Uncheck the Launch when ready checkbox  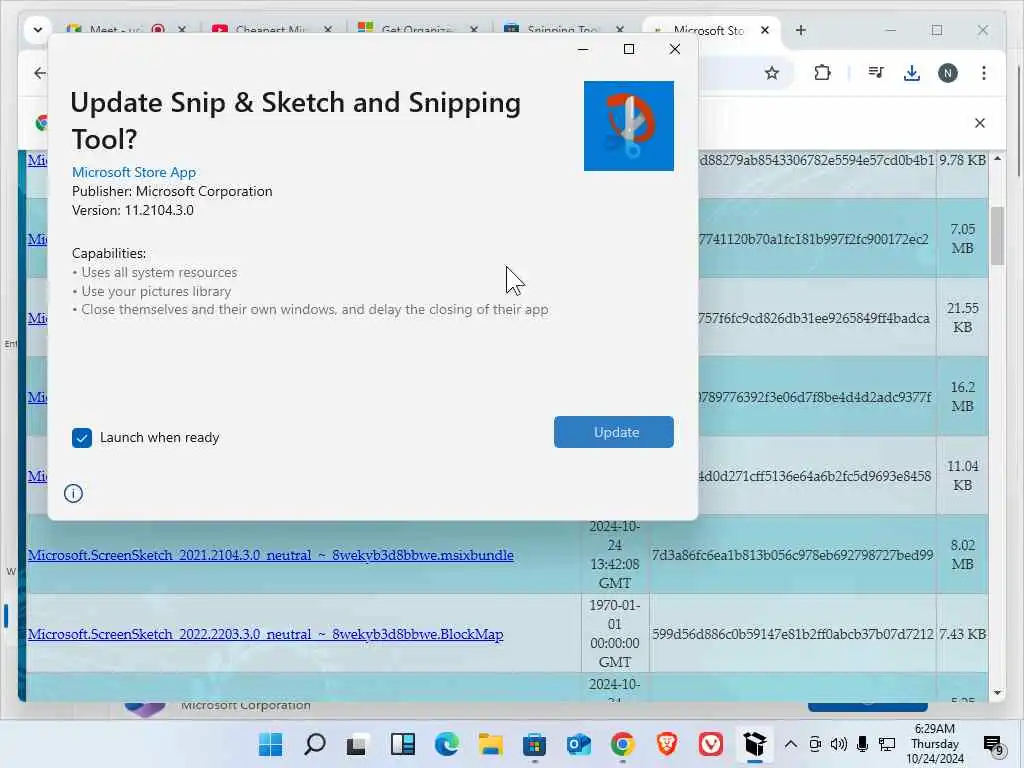[x=82, y=438]
